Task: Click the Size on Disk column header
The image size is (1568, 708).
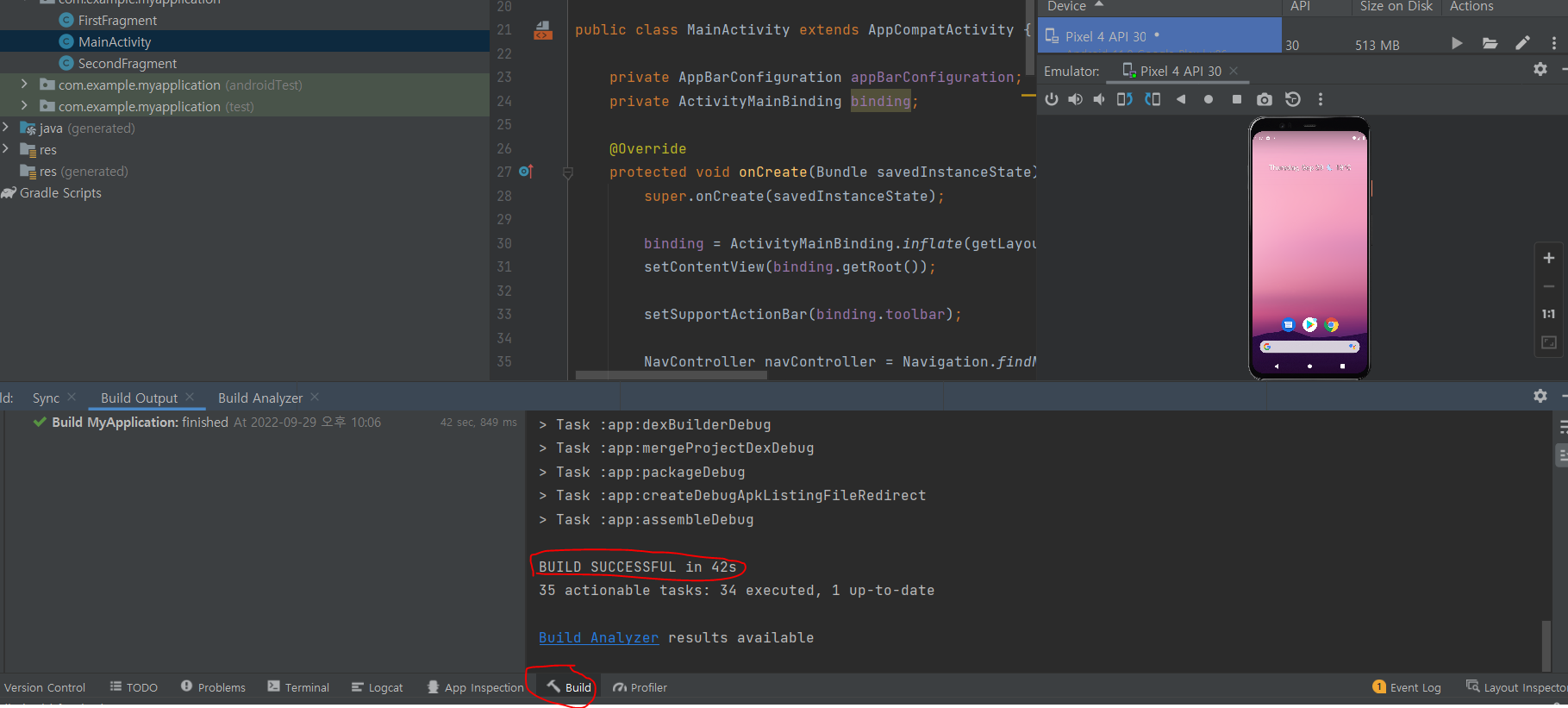Action: click(x=1396, y=6)
